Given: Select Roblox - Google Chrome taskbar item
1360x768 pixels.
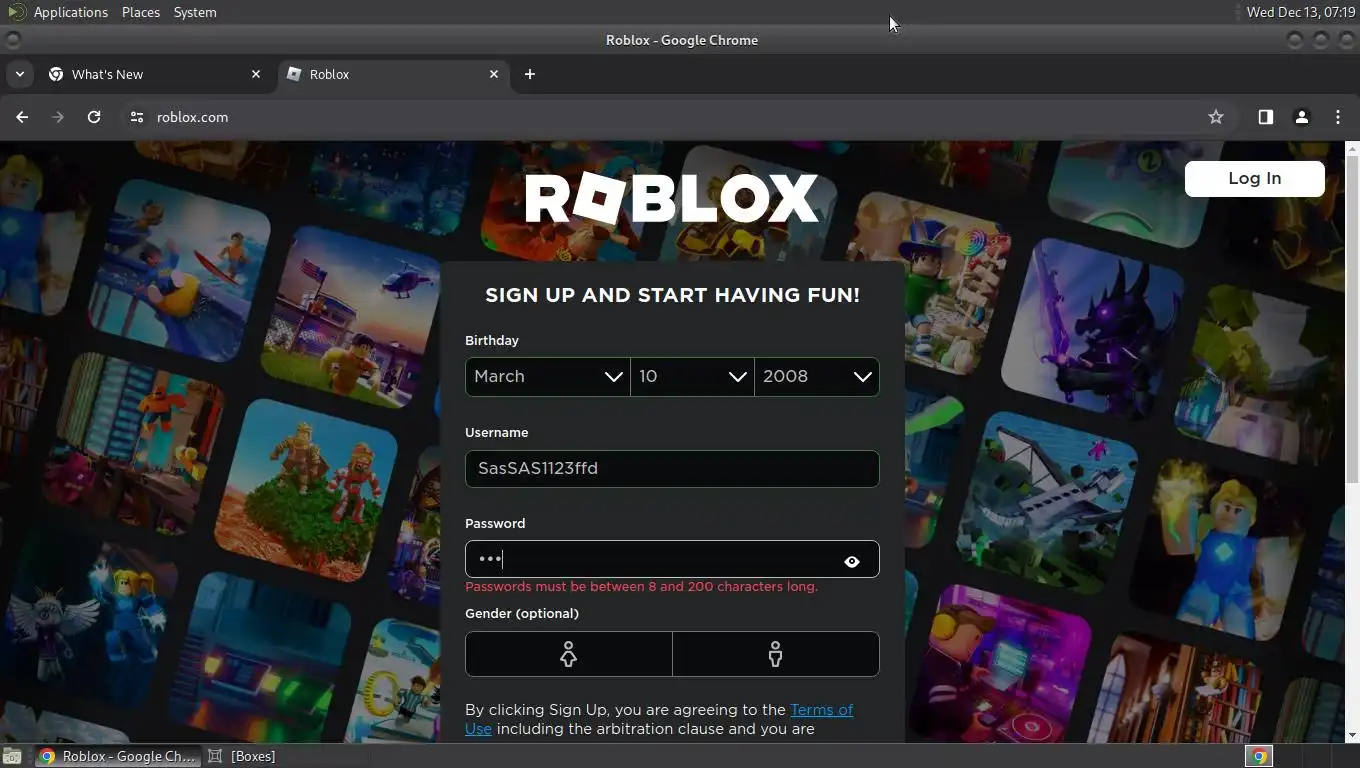Looking at the screenshot, I should [x=118, y=756].
